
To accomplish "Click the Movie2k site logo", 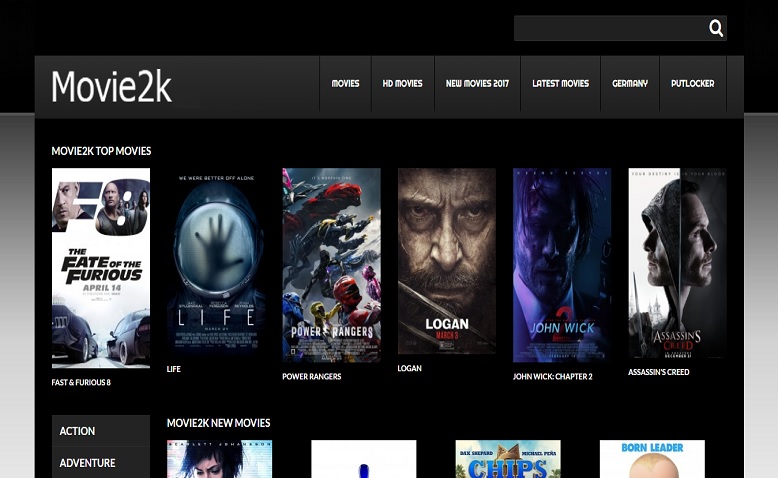I will (x=111, y=87).
